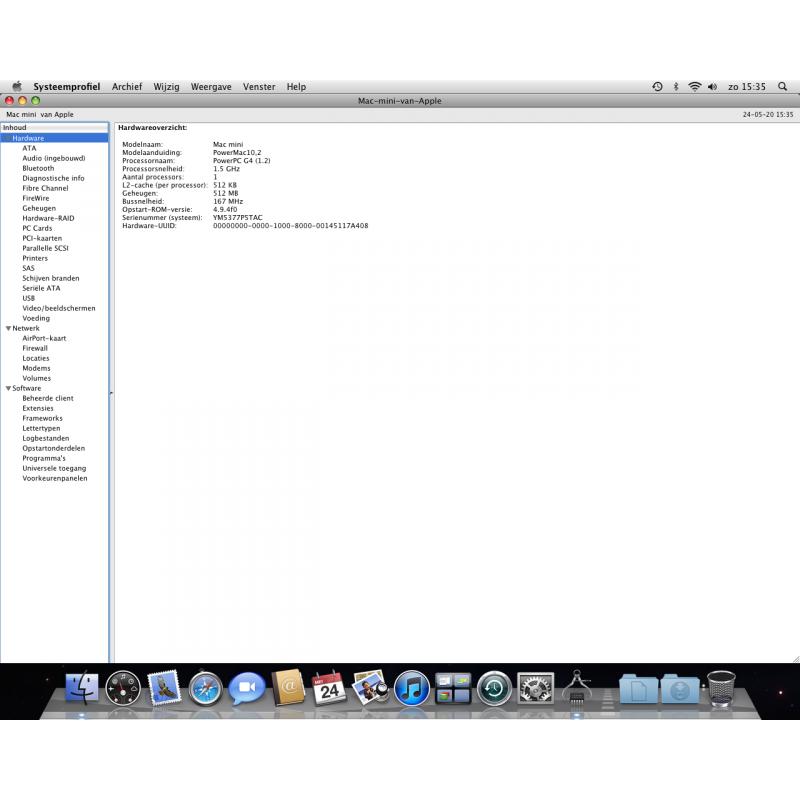Select Logbestanden under Software
This screenshot has width=800, height=800.
coord(45,438)
